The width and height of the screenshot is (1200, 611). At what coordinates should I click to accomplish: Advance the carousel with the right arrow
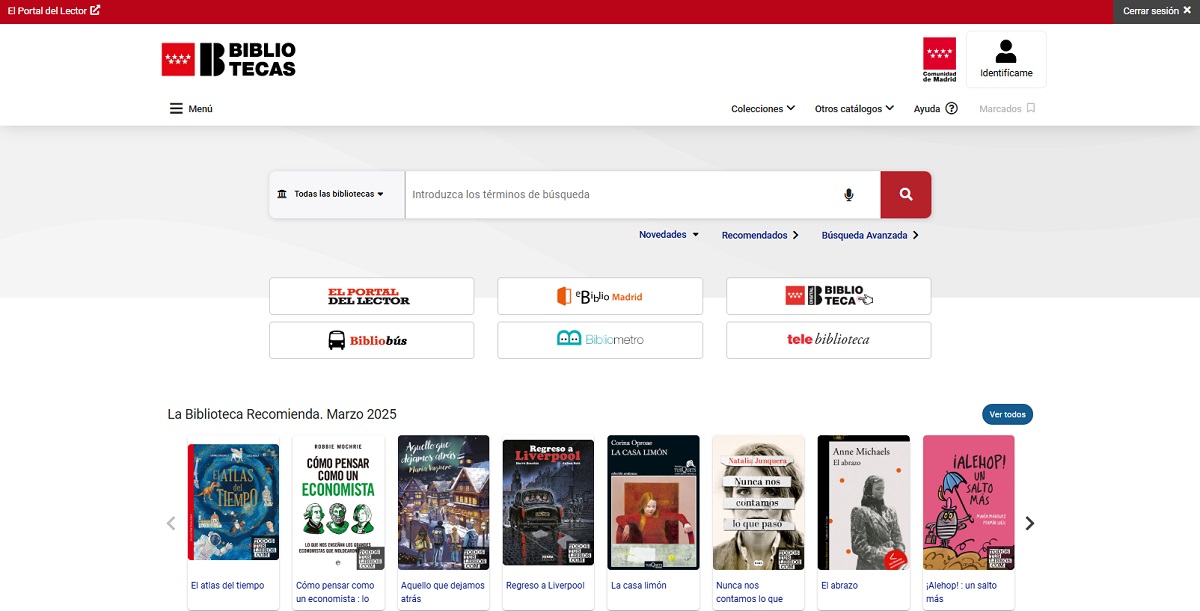(1029, 522)
